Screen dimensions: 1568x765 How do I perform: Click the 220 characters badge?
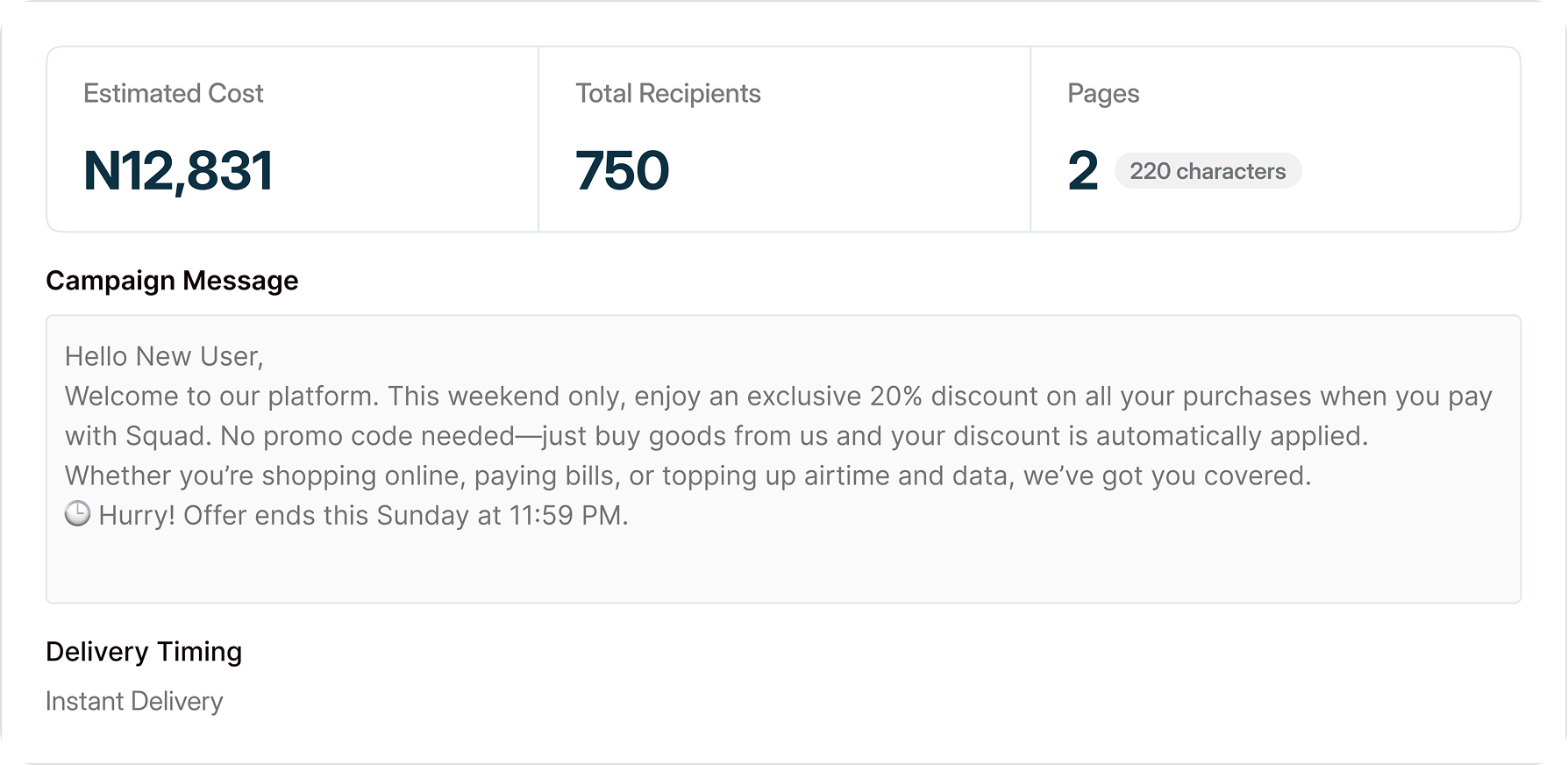1208,171
